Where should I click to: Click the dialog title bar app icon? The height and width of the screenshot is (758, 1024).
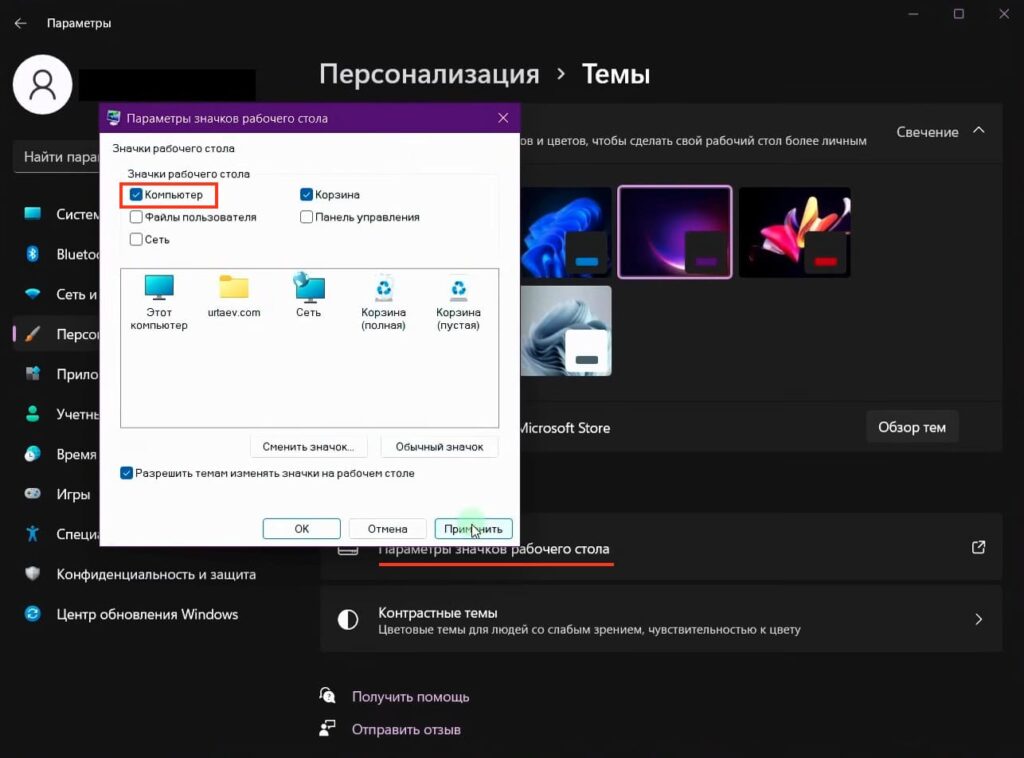[114, 118]
